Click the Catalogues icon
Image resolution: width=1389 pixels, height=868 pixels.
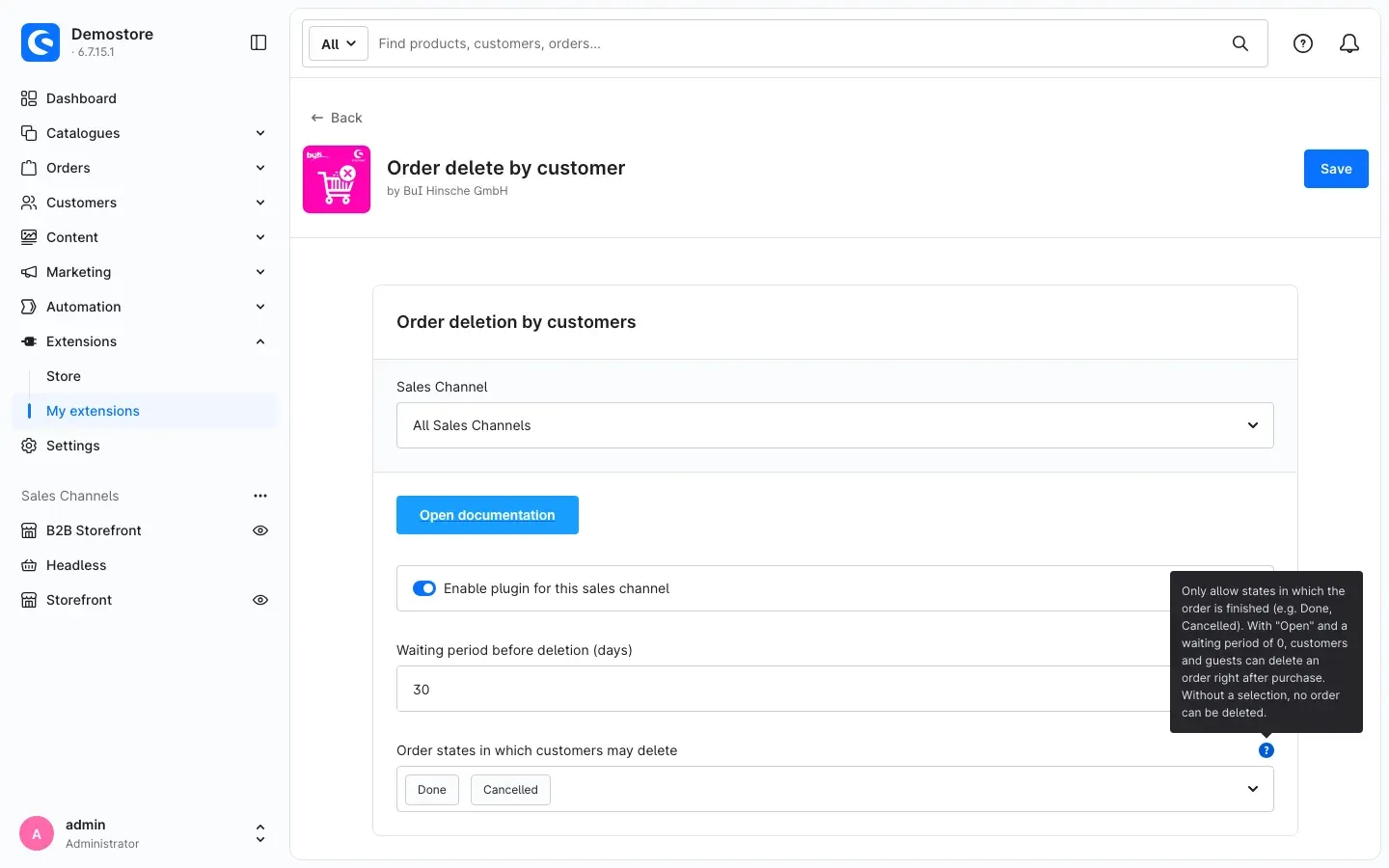coord(29,133)
